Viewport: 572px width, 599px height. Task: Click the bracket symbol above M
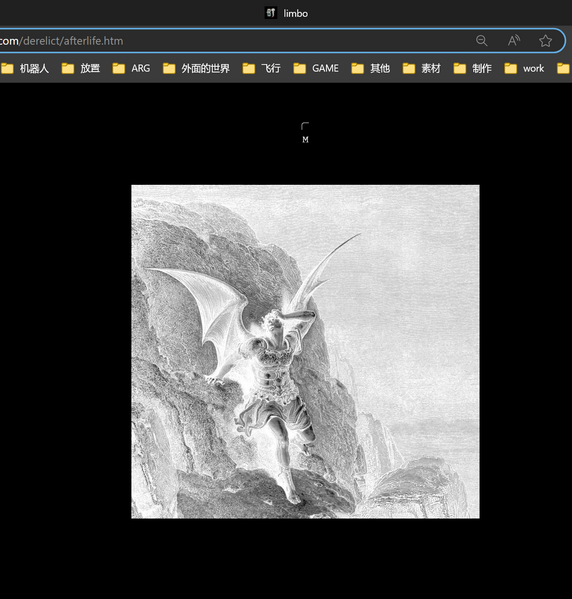point(305,126)
